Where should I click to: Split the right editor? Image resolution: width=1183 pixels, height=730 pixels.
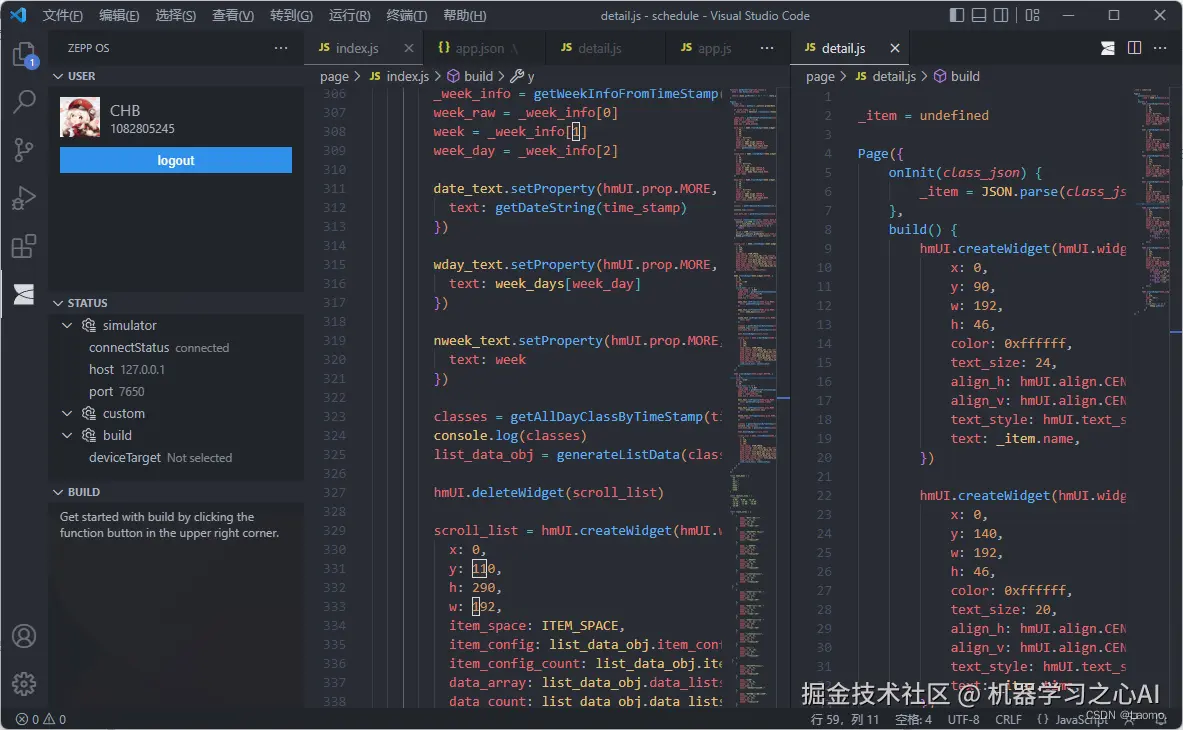click(x=1134, y=48)
